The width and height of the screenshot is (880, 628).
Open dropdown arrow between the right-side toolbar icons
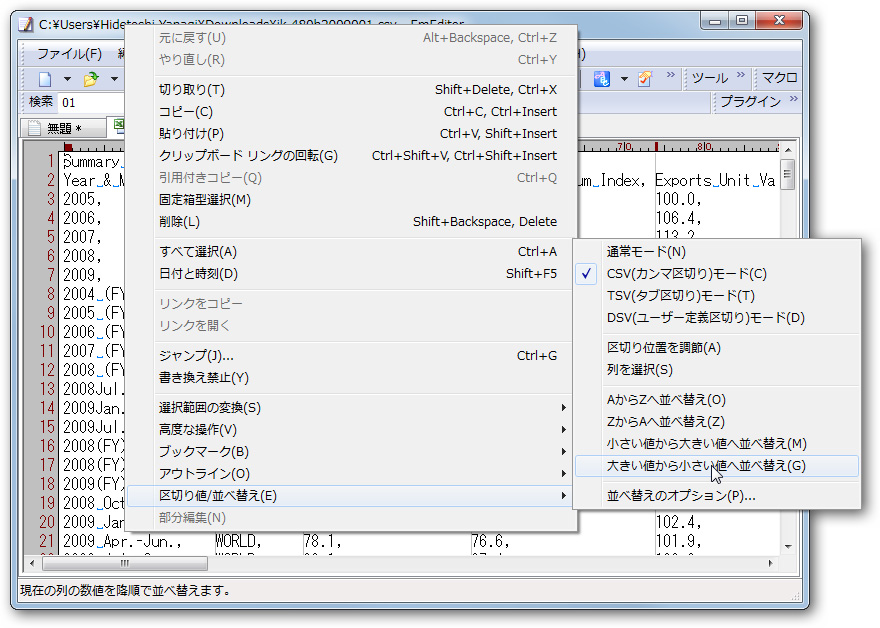(x=624, y=79)
